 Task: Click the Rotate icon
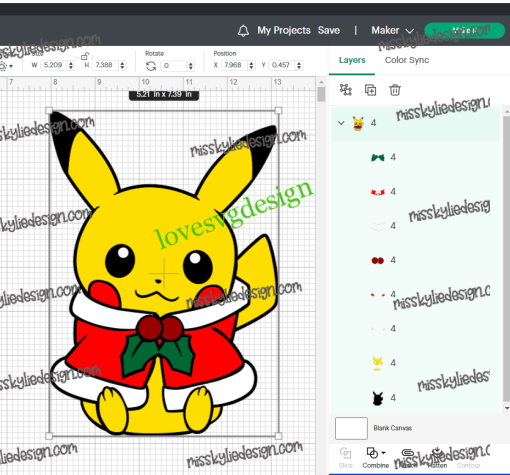(151, 66)
